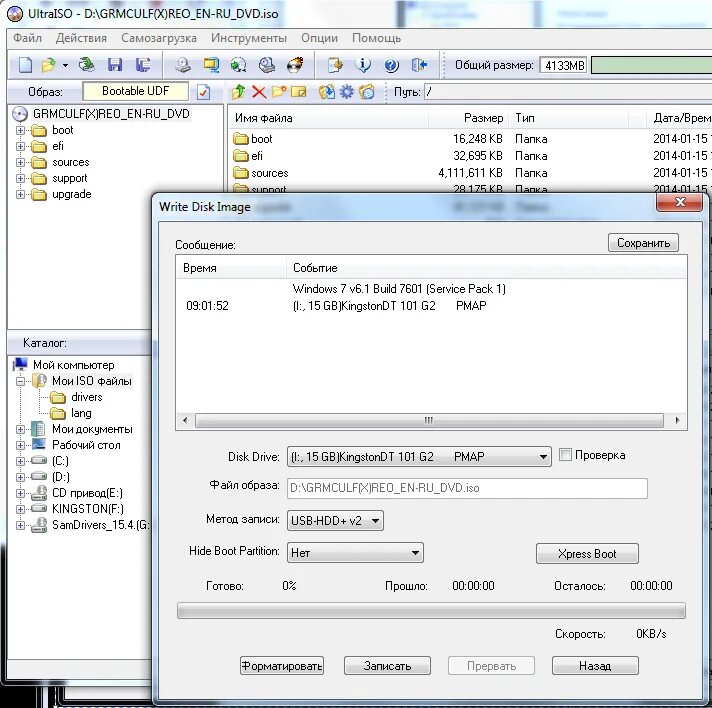Click the Записать button
Image resolution: width=712 pixels, height=708 pixels.
(387, 666)
